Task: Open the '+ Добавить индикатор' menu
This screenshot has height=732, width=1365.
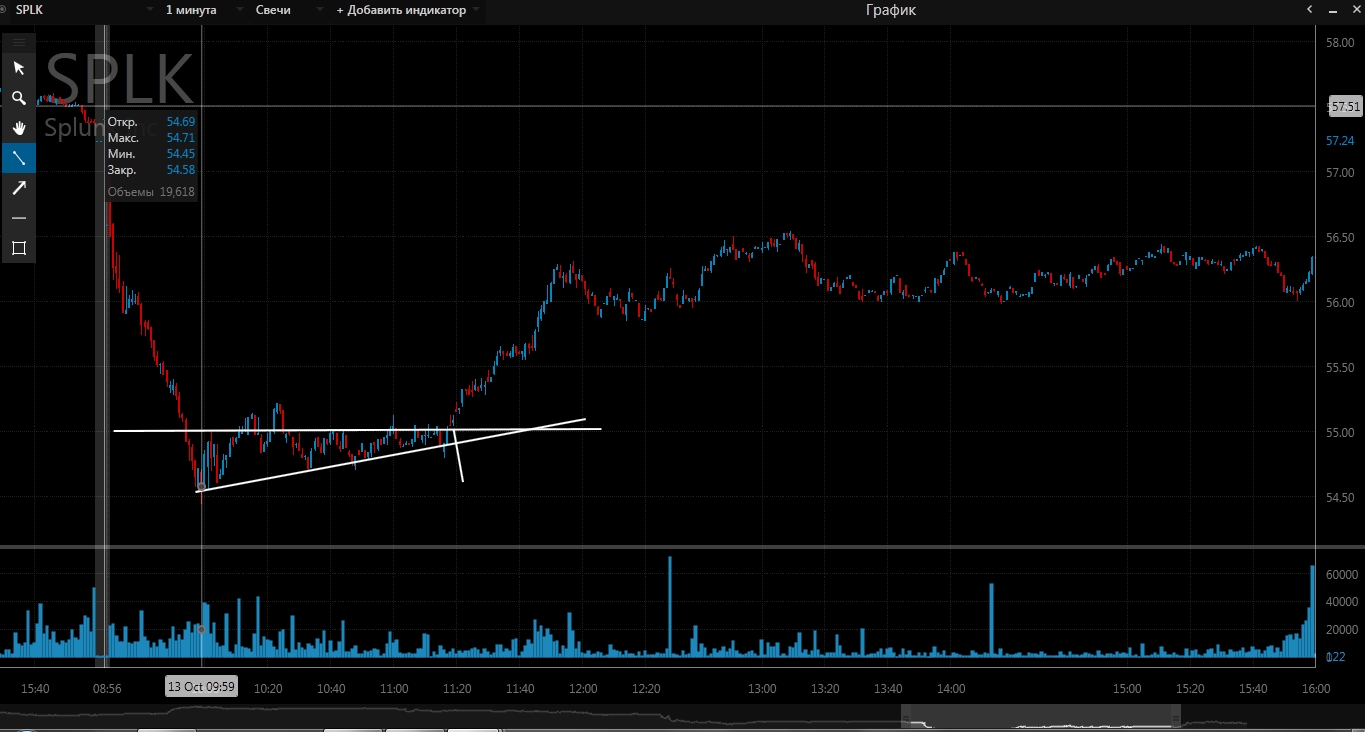Action: (x=407, y=10)
